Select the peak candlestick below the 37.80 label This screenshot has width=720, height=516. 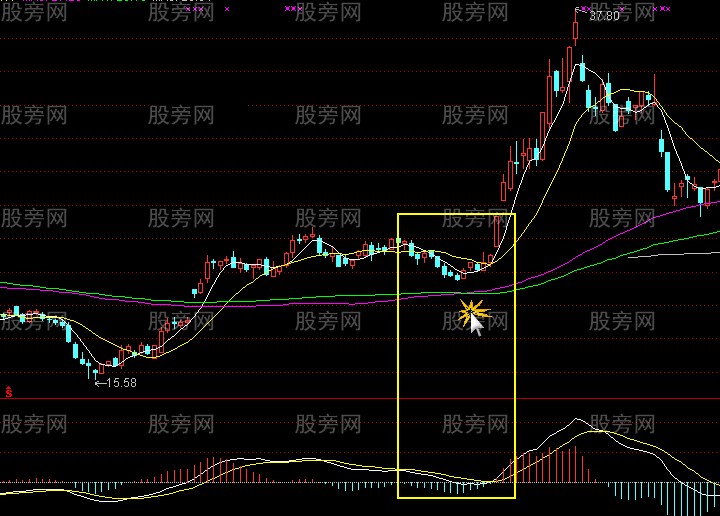tap(575, 28)
